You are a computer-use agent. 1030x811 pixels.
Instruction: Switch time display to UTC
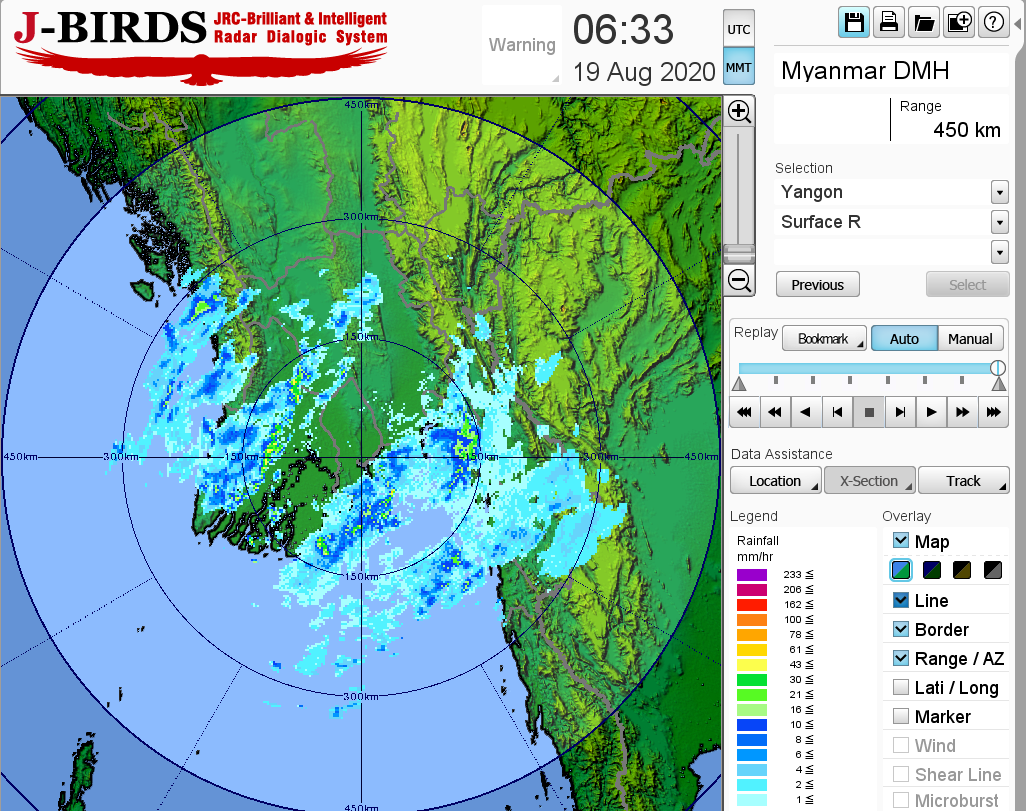pyautogui.click(x=739, y=29)
